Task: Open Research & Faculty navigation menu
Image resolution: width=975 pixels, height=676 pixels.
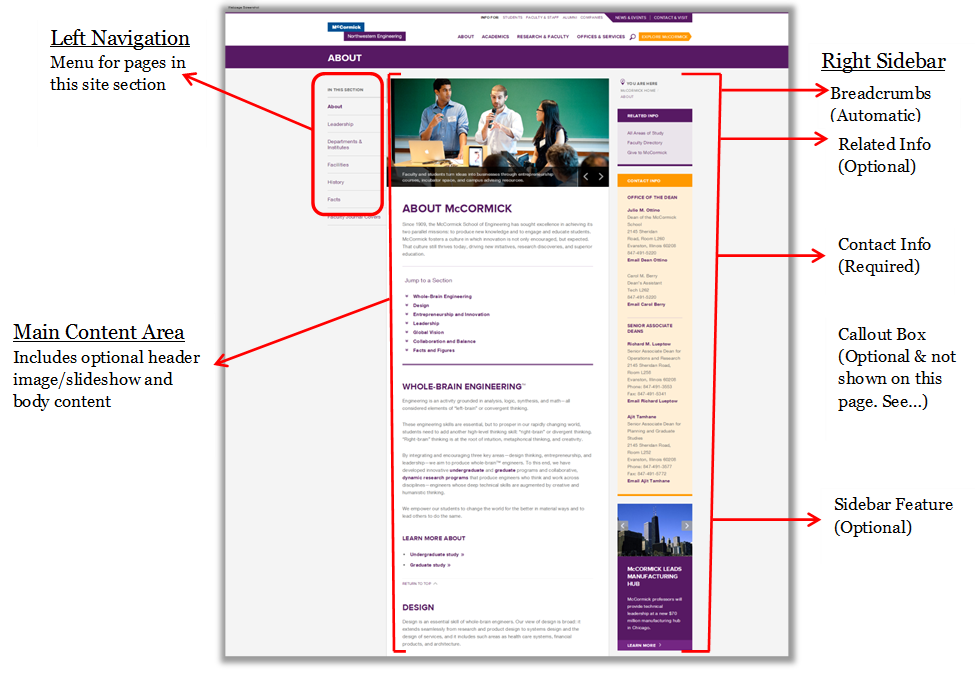Action: tap(542, 37)
